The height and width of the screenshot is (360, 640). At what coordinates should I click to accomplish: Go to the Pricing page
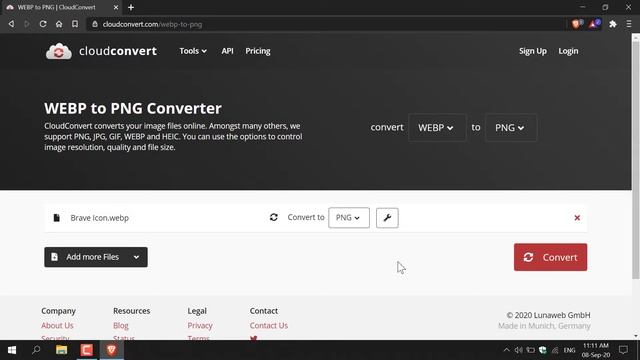pyautogui.click(x=258, y=51)
